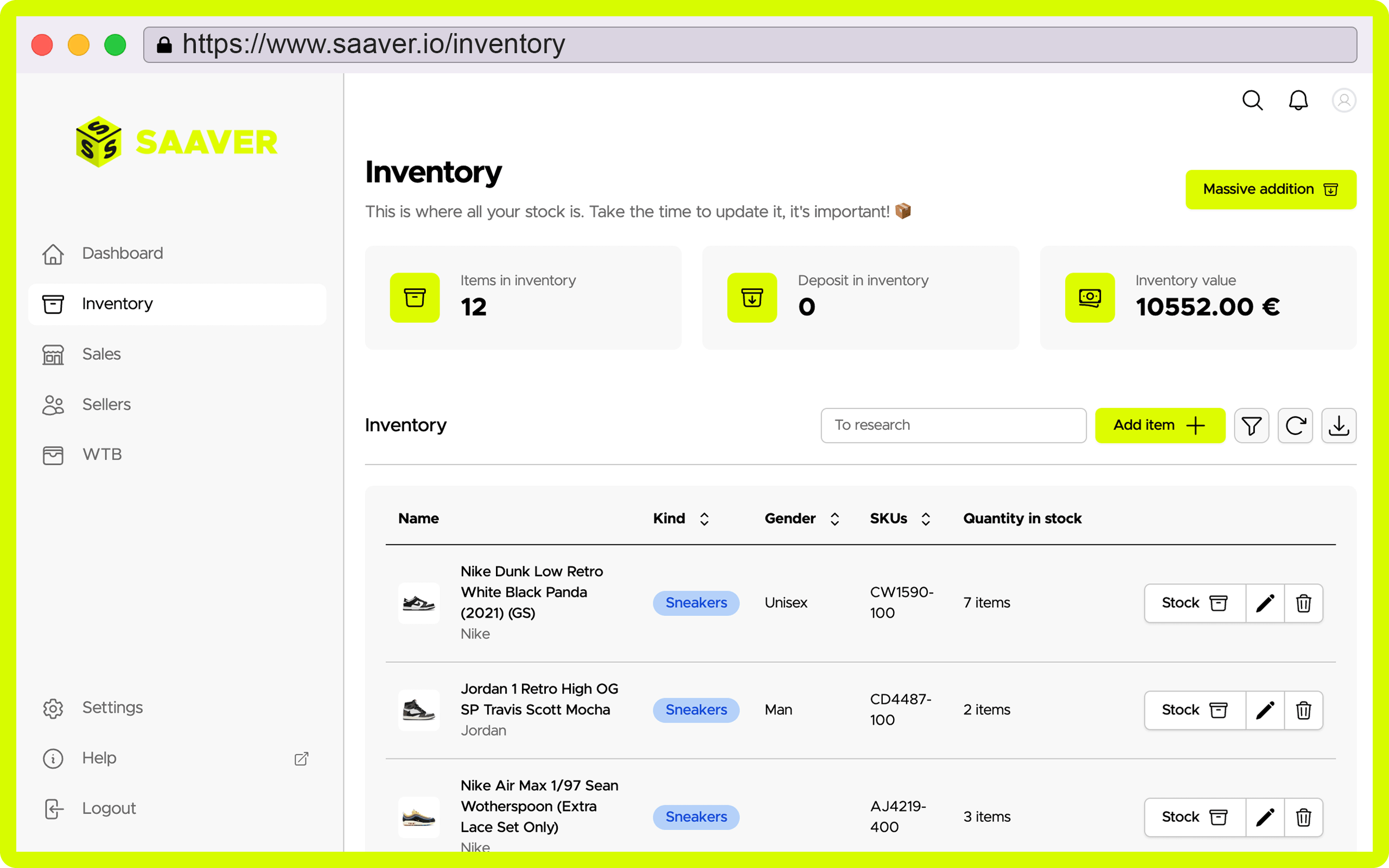Screen dimensions: 1389x868
Task: Click the Name column header
Action: (x=418, y=519)
